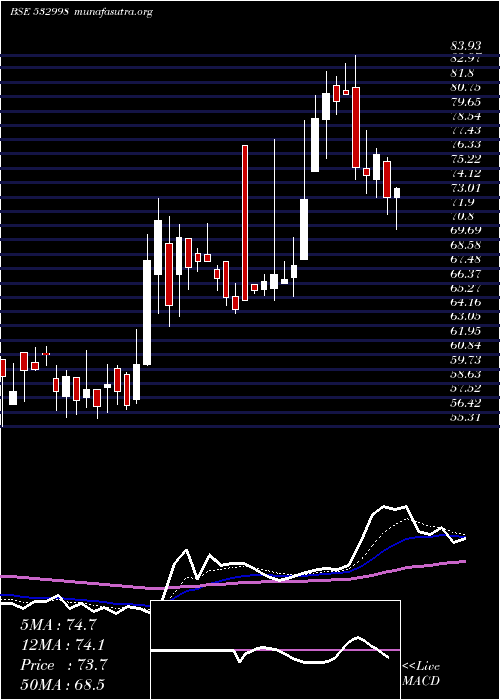This screenshot has height=700, width=500.
Task: Click the 68.58 price axis label
Action: [466, 245]
